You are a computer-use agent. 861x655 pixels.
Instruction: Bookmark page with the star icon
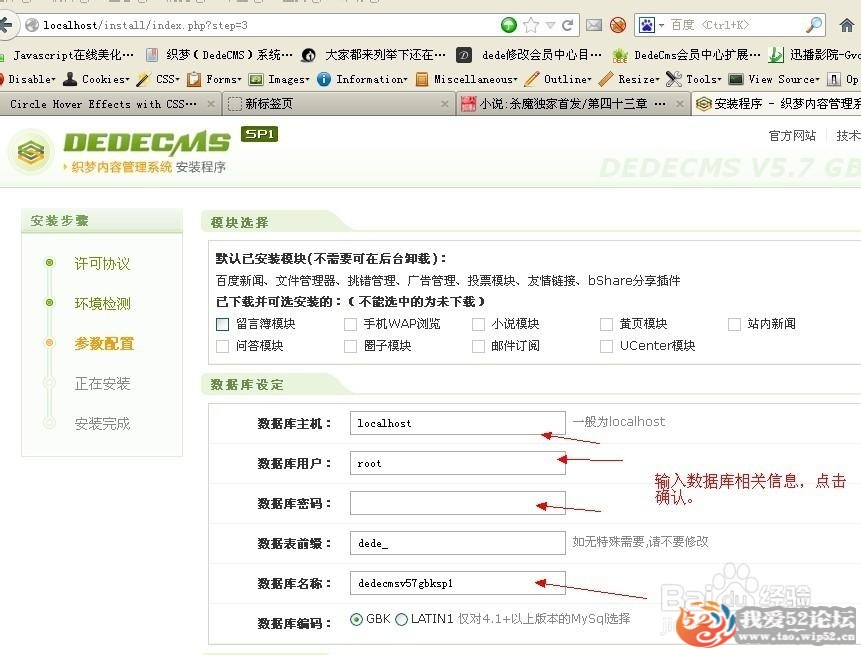coord(530,25)
